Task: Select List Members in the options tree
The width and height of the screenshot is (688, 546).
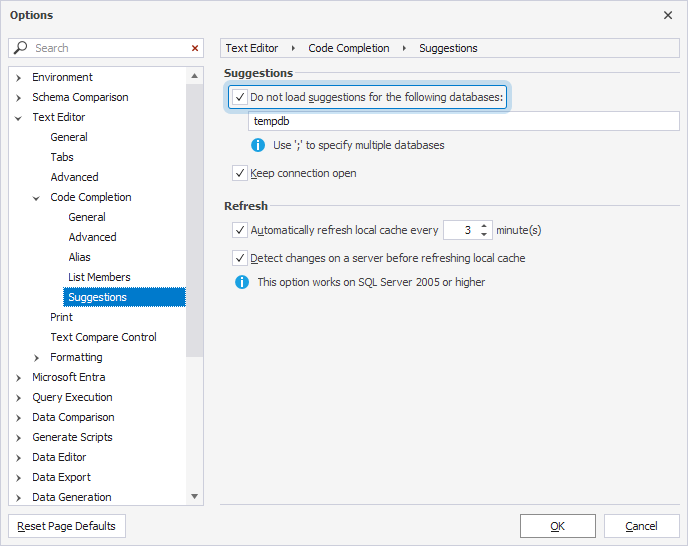Action: [x=99, y=277]
